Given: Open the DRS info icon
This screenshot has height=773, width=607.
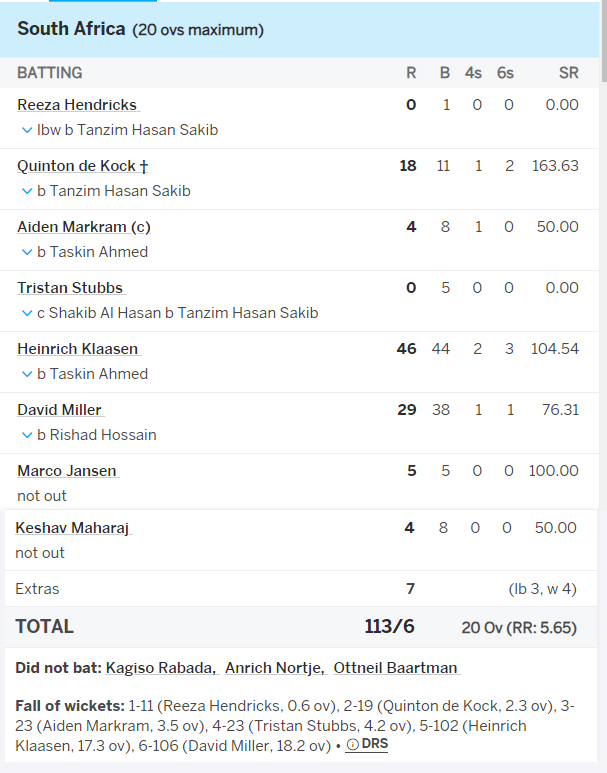Looking at the screenshot, I should pyautogui.click(x=353, y=745).
